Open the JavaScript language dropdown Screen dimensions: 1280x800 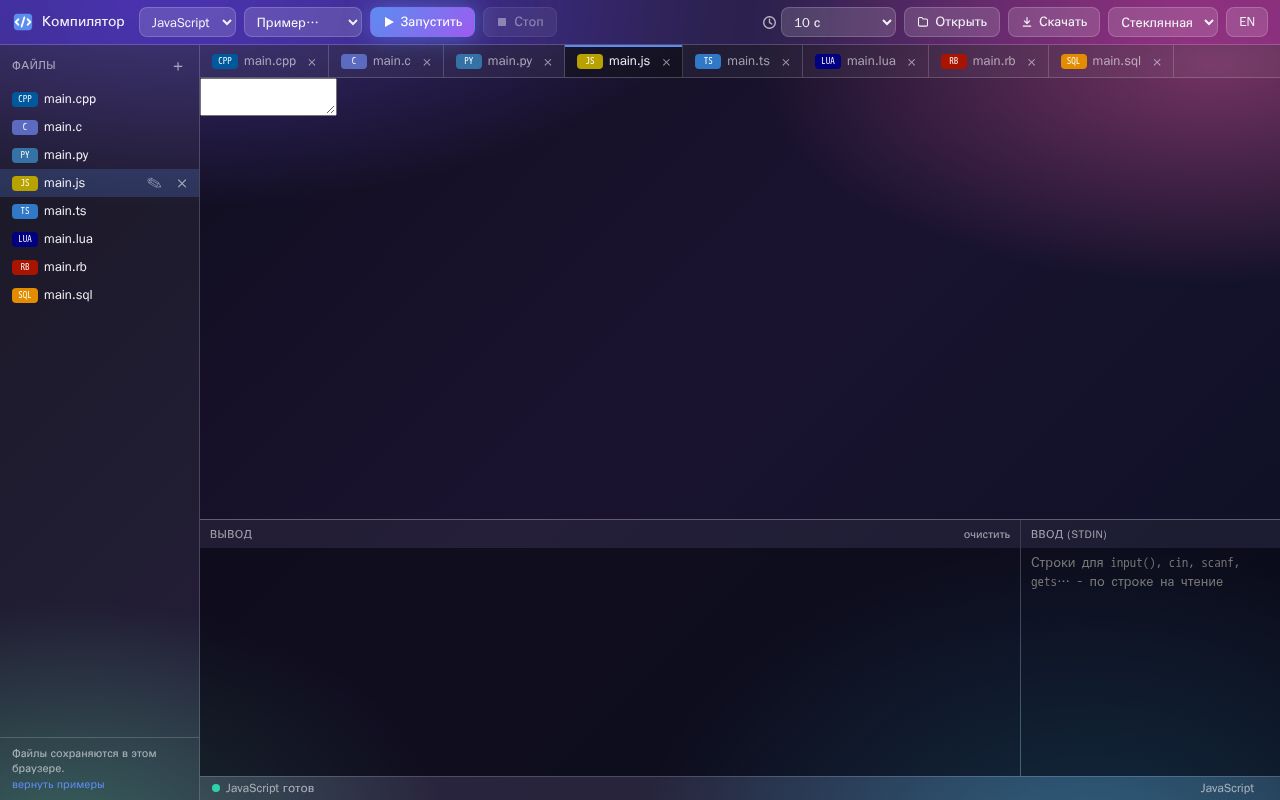coord(187,22)
